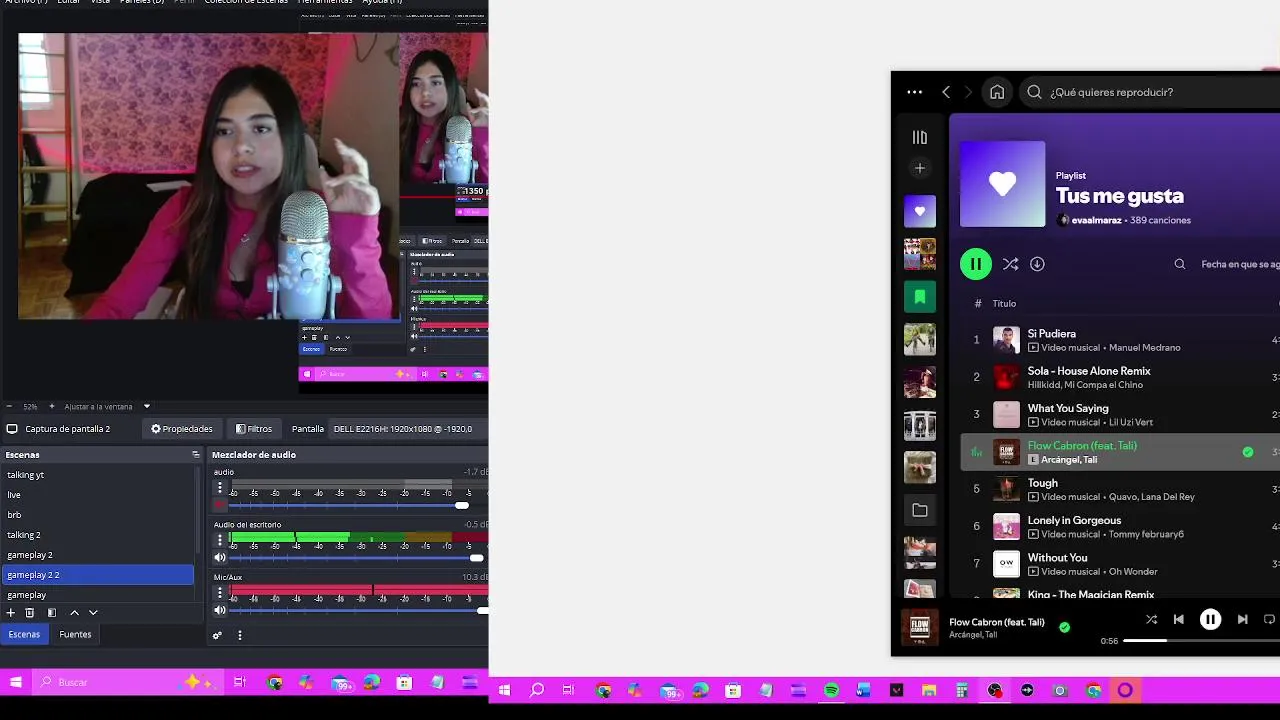Download the Tus me gusta playlist
The width and height of the screenshot is (1280, 720).
pyautogui.click(x=1037, y=264)
